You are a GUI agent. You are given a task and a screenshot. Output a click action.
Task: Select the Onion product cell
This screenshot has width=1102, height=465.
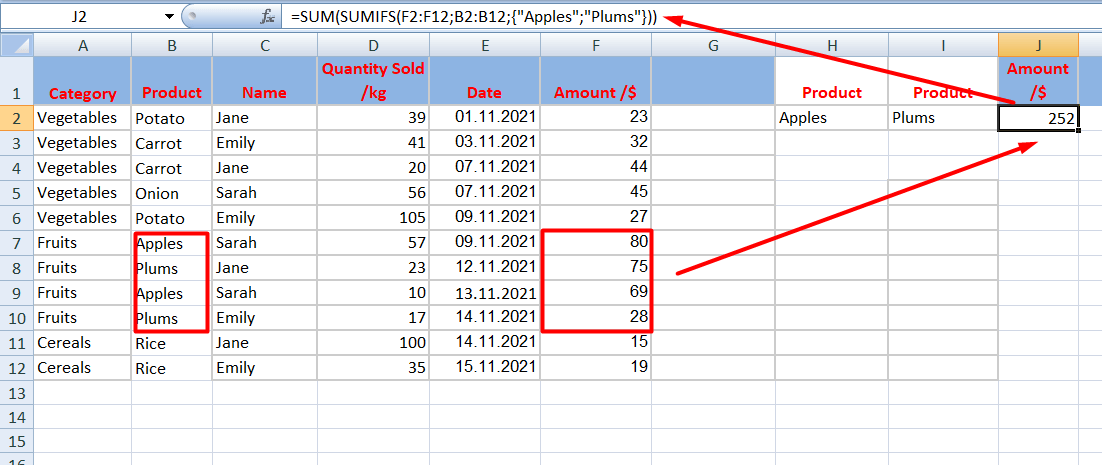tap(171, 193)
